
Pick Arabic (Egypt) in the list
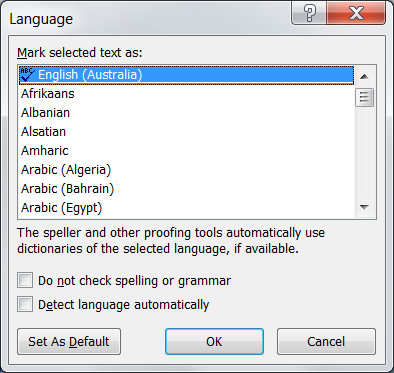186,208
